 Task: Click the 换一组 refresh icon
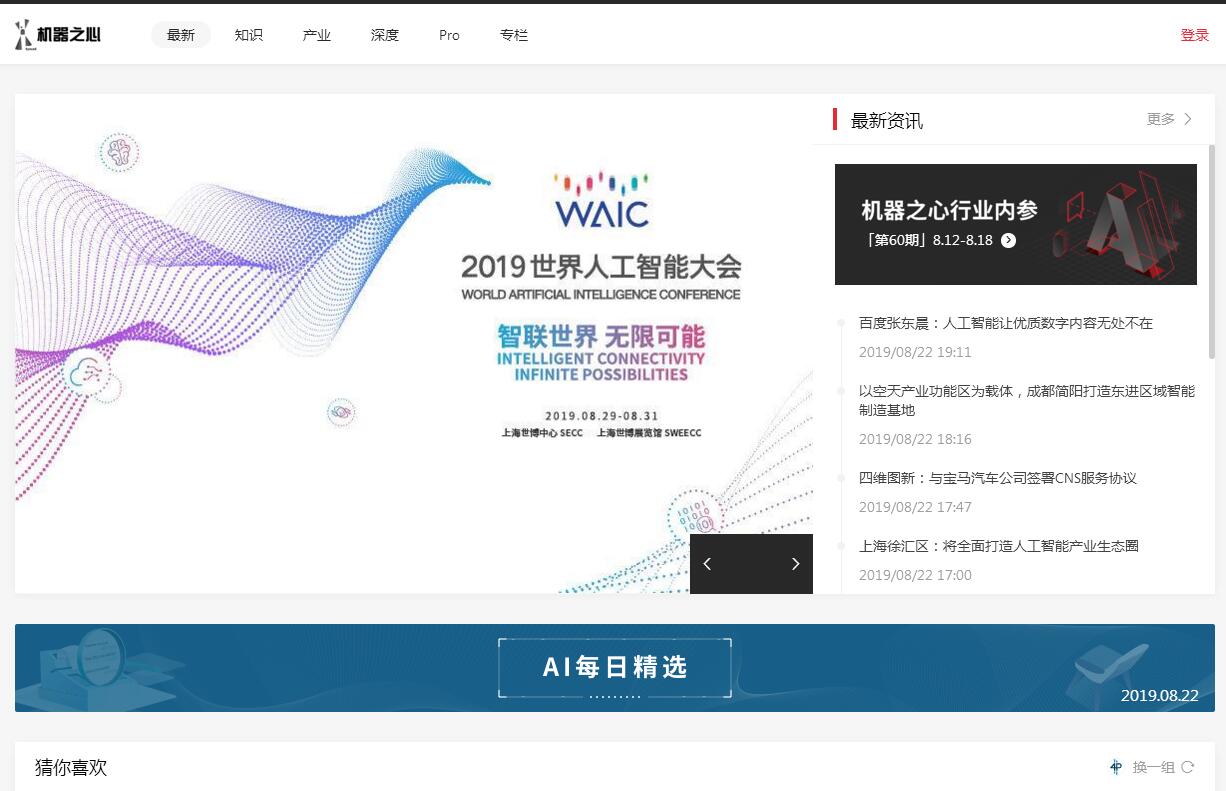pos(1188,767)
